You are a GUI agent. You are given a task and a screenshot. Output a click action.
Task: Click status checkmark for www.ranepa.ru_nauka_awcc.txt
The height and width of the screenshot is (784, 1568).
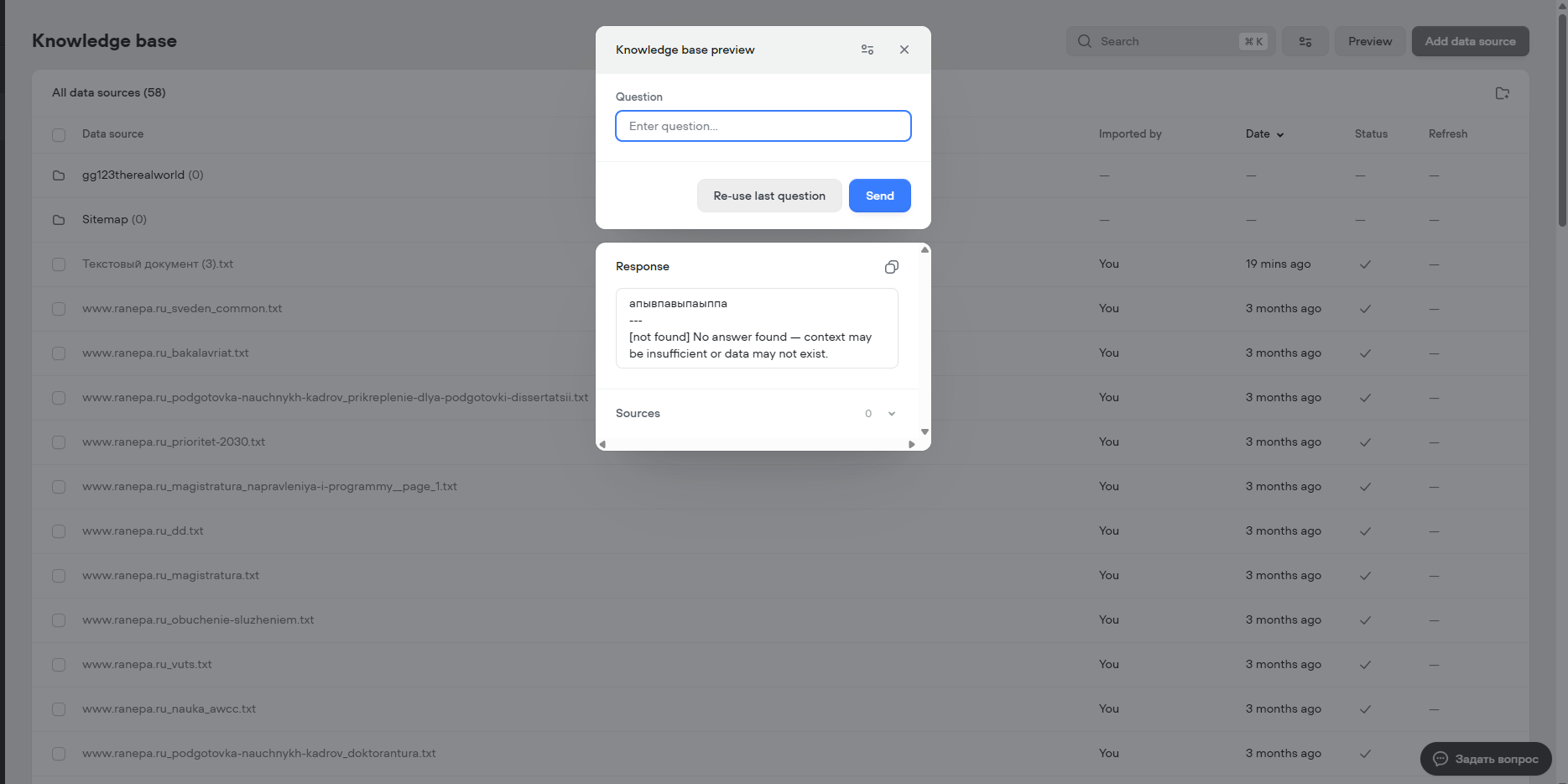tap(1365, 709)
